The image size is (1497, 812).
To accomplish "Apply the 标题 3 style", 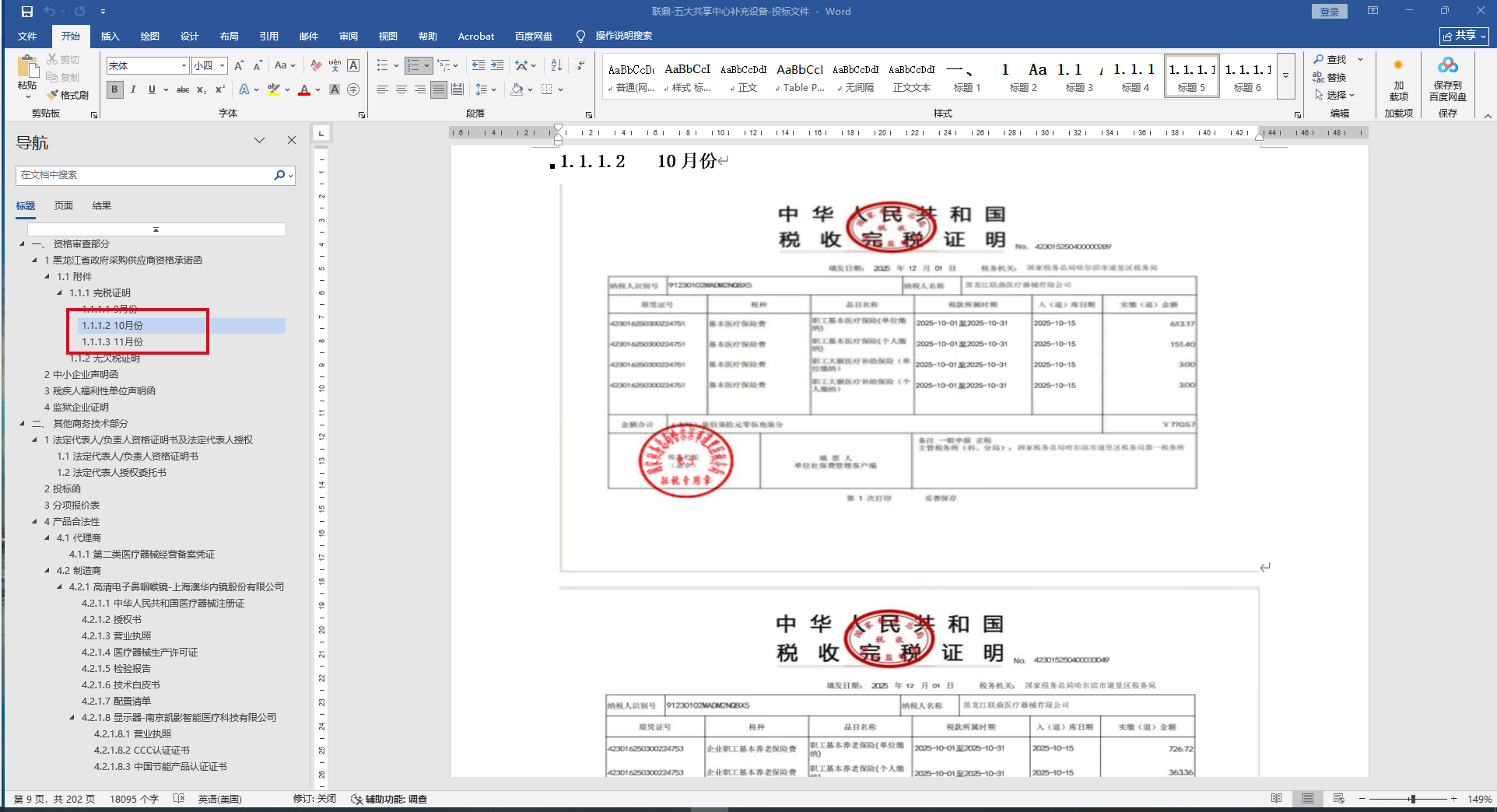I will 1079,76.
